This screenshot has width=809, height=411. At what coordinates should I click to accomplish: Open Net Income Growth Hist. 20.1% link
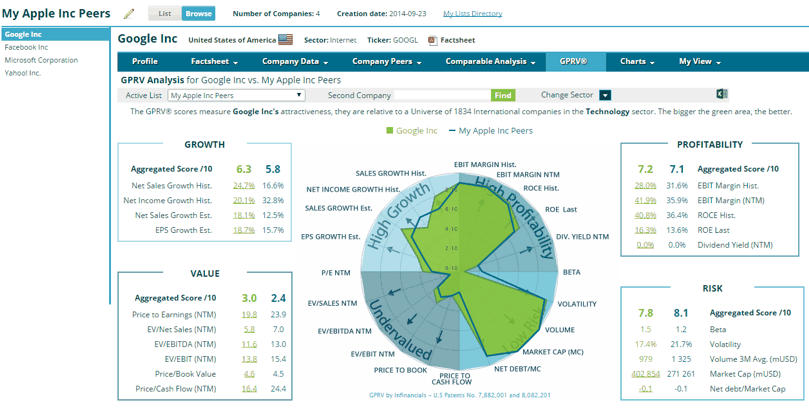point(244,201)
